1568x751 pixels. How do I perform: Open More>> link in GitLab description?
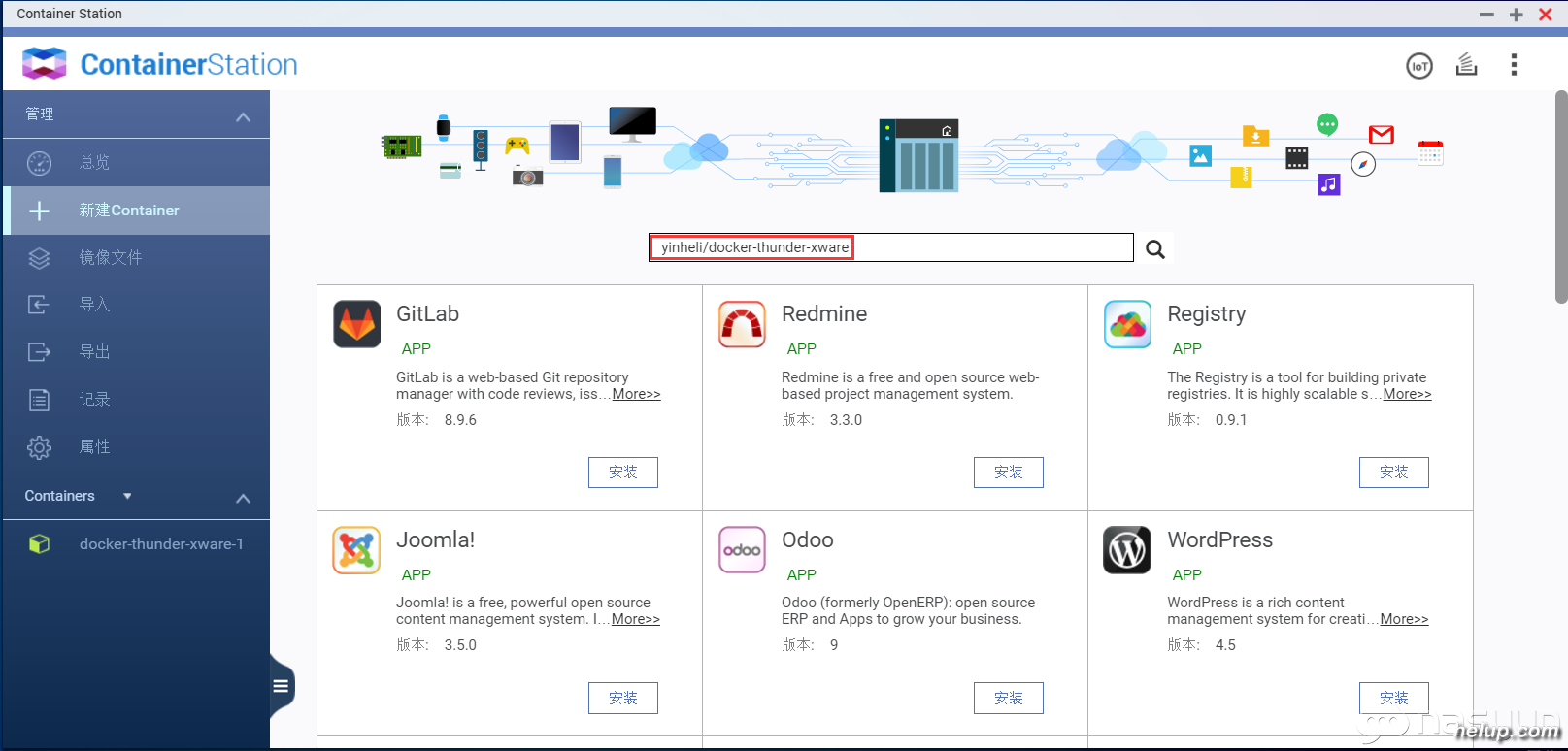[x=636, y=394]
